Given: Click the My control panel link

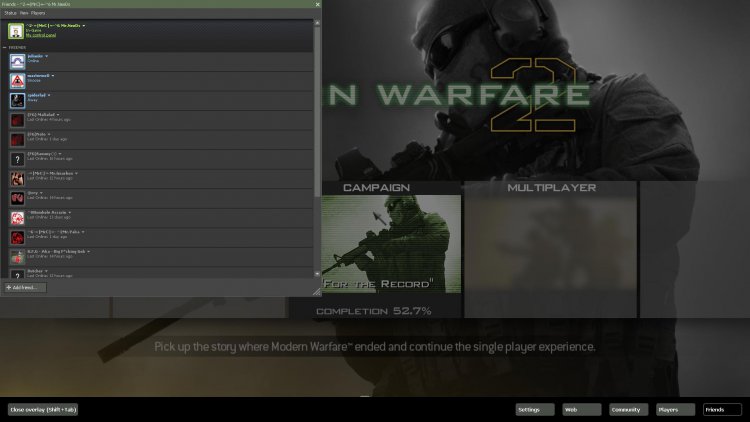Looking at the screenshot, I should click(x=41, y=35).
